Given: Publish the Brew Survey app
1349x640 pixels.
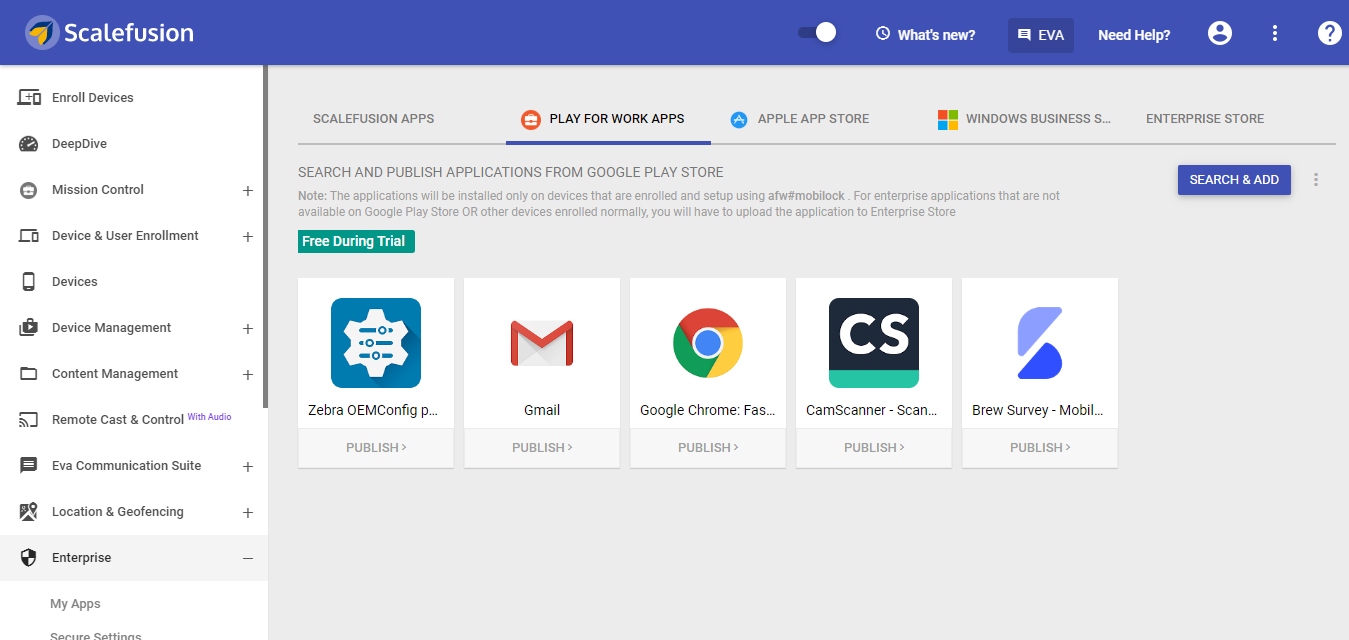Looking at the screenshot, I should (1040, 448).
